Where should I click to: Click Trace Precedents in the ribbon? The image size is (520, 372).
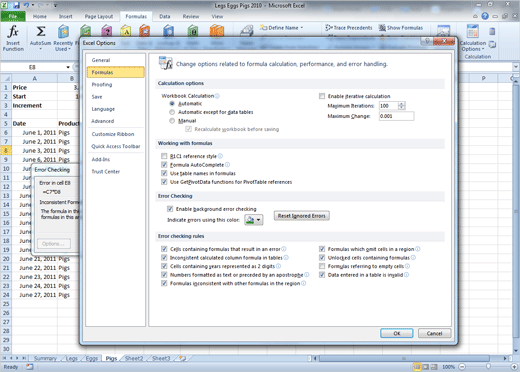(x=349, y=28)
